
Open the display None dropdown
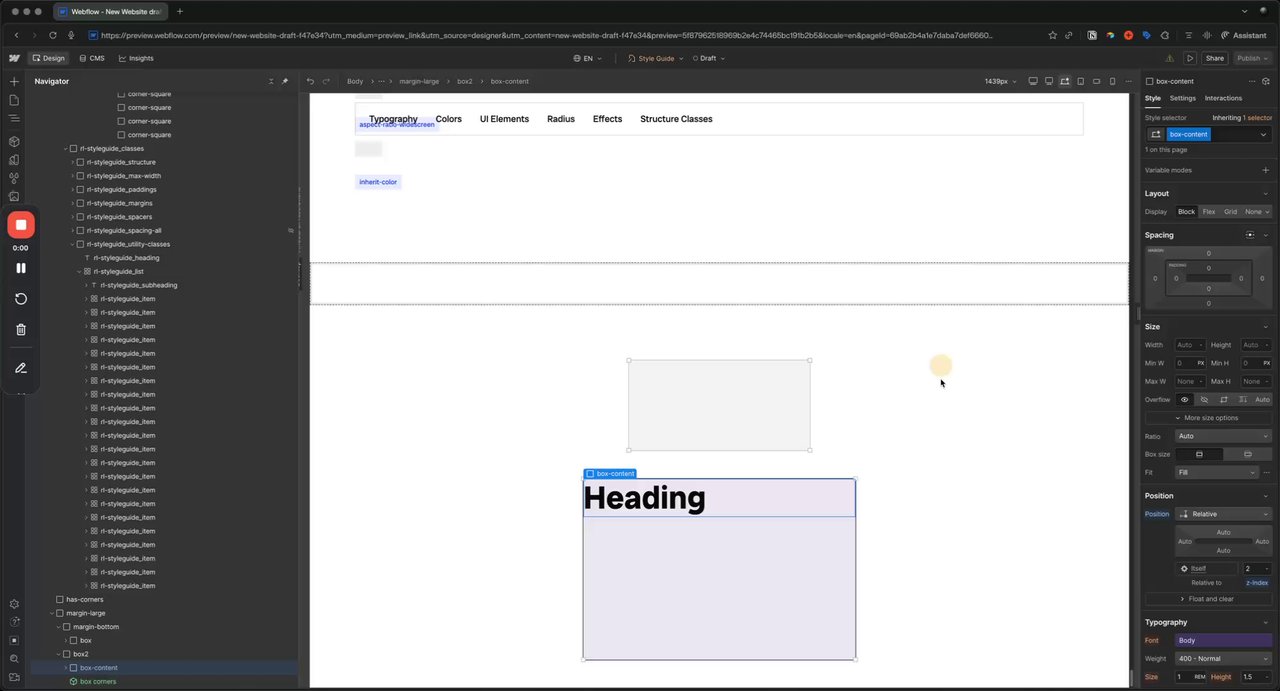(x=1257, y=212)
